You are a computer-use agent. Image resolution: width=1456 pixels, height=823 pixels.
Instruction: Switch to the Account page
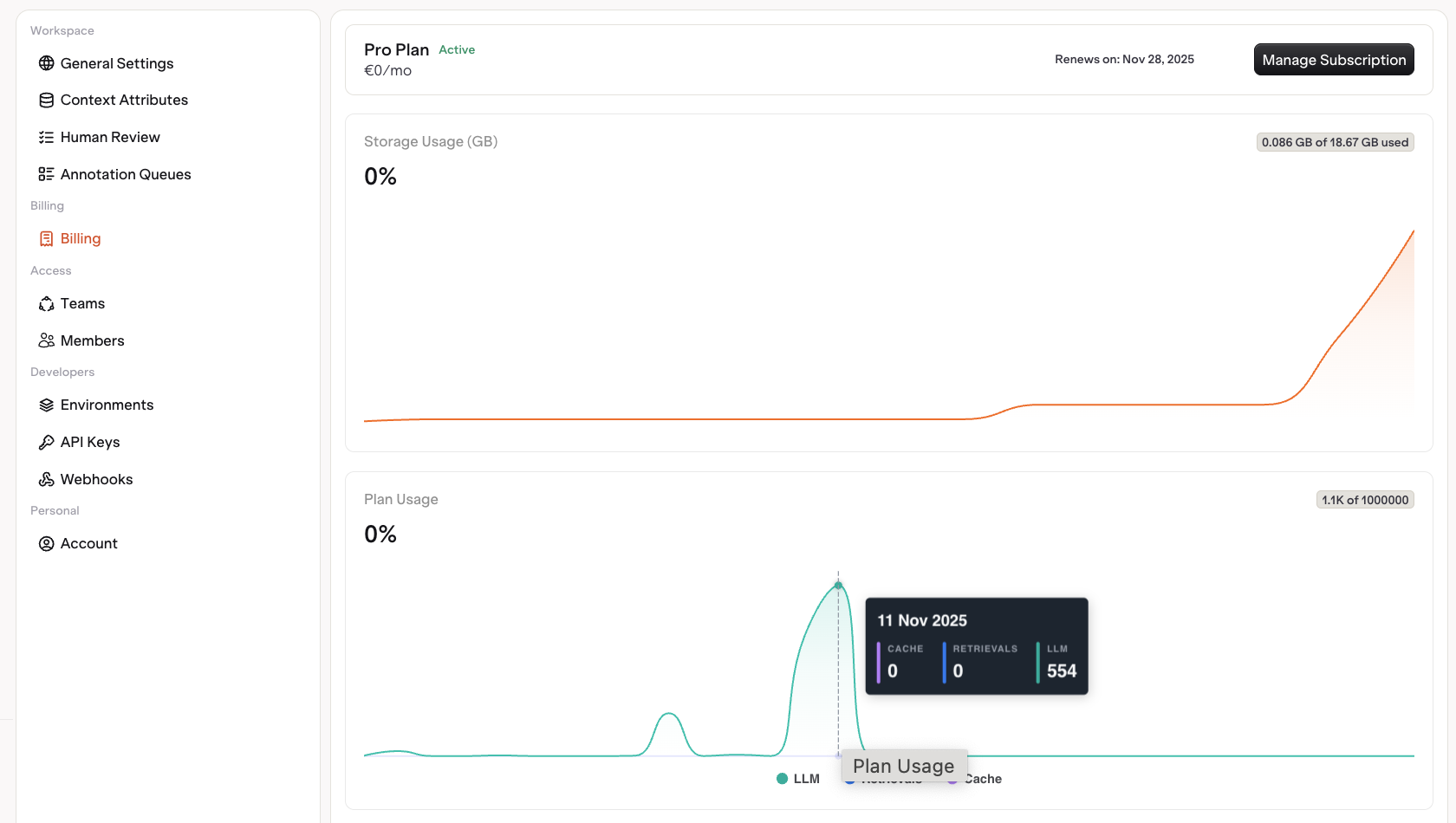88,543
